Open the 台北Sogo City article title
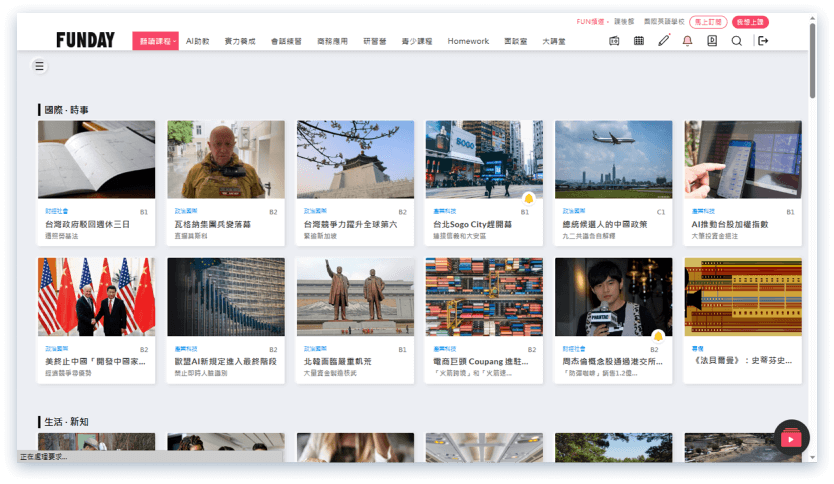The height and width of the screenshot is (484, 834). [472, 224]
